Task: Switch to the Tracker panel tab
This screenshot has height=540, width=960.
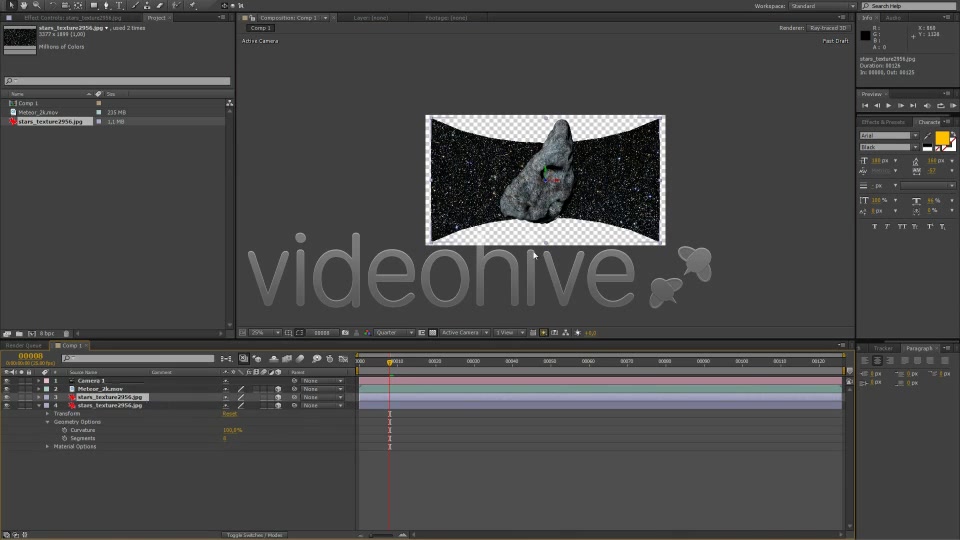Action: point(883,348)
